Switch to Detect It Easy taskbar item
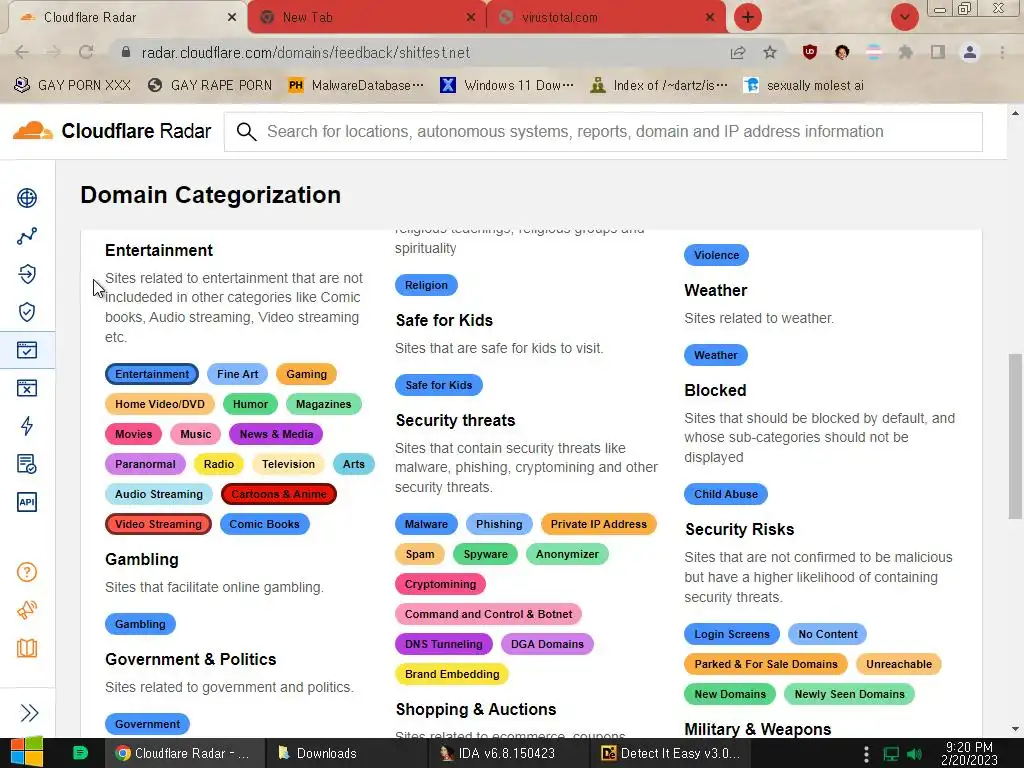Viewport: 1024px width, 768px height. tap(671, 753)
